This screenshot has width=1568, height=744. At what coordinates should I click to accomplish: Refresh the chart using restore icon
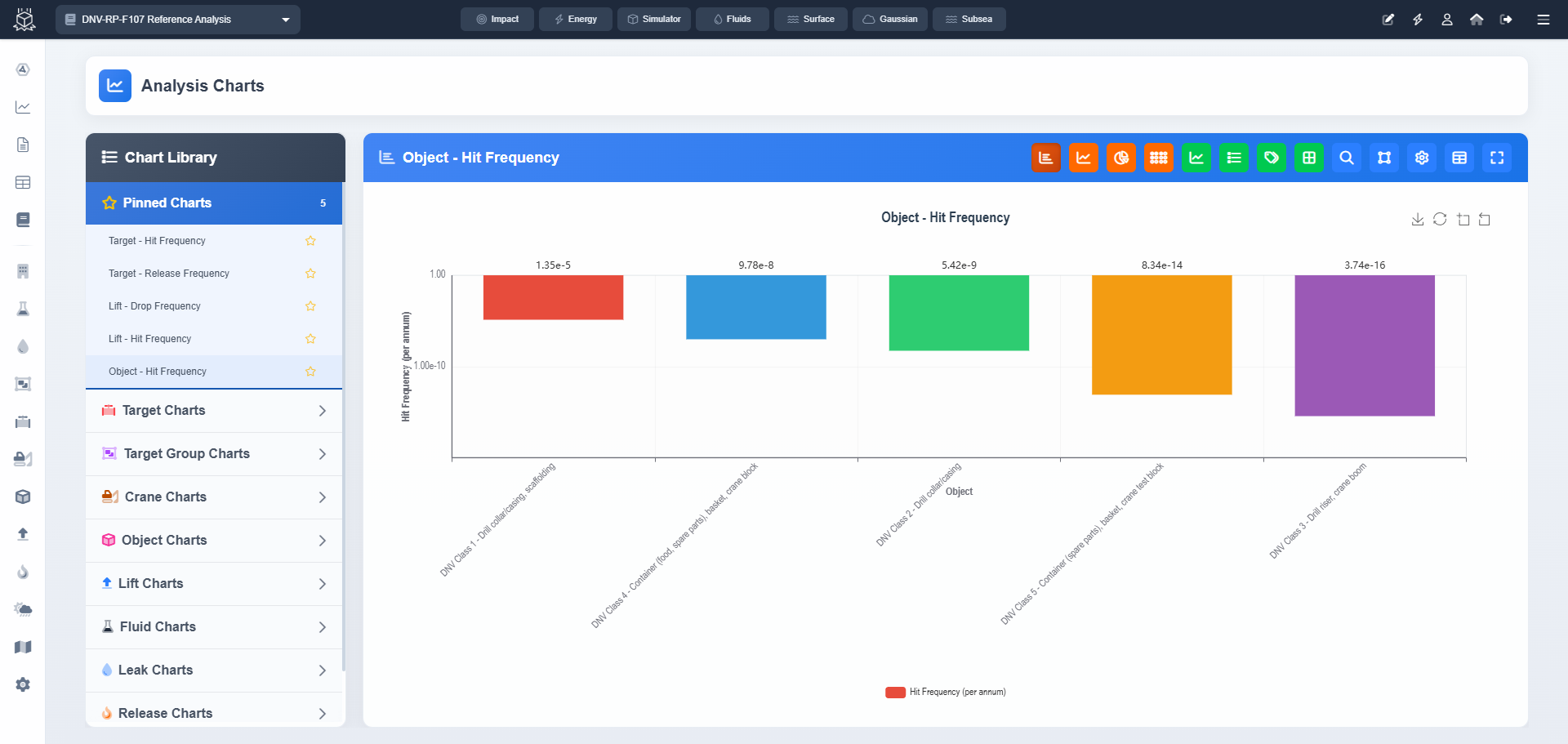[1440, 219]
